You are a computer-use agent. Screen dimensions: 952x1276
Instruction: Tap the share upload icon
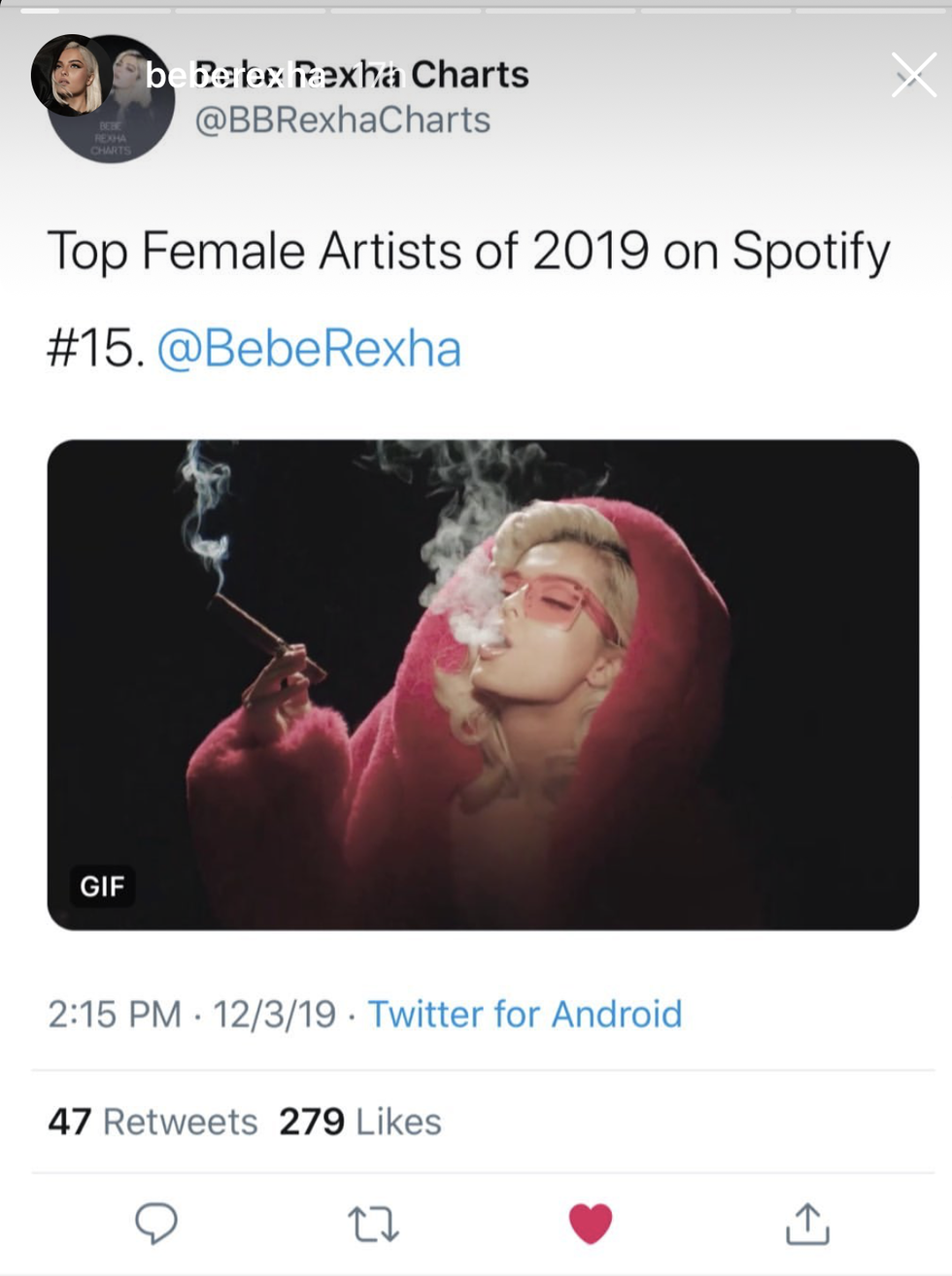tap(807, 1223)
